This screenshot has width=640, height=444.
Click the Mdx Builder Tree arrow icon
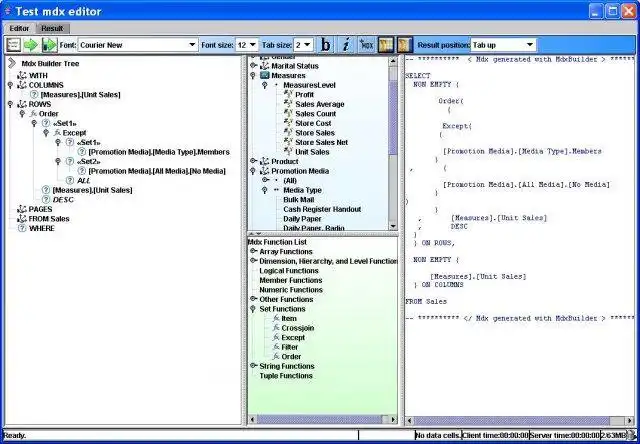pyautogui.click(x=12, y=63)
